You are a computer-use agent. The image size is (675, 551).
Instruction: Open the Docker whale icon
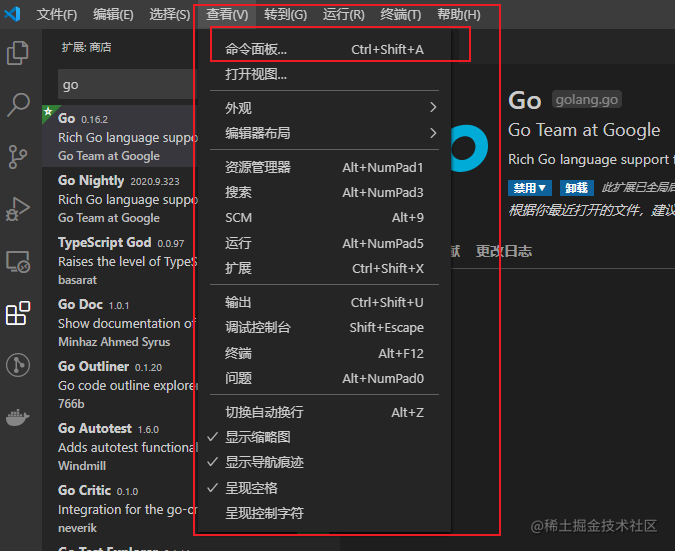click(x=18, y=417)
